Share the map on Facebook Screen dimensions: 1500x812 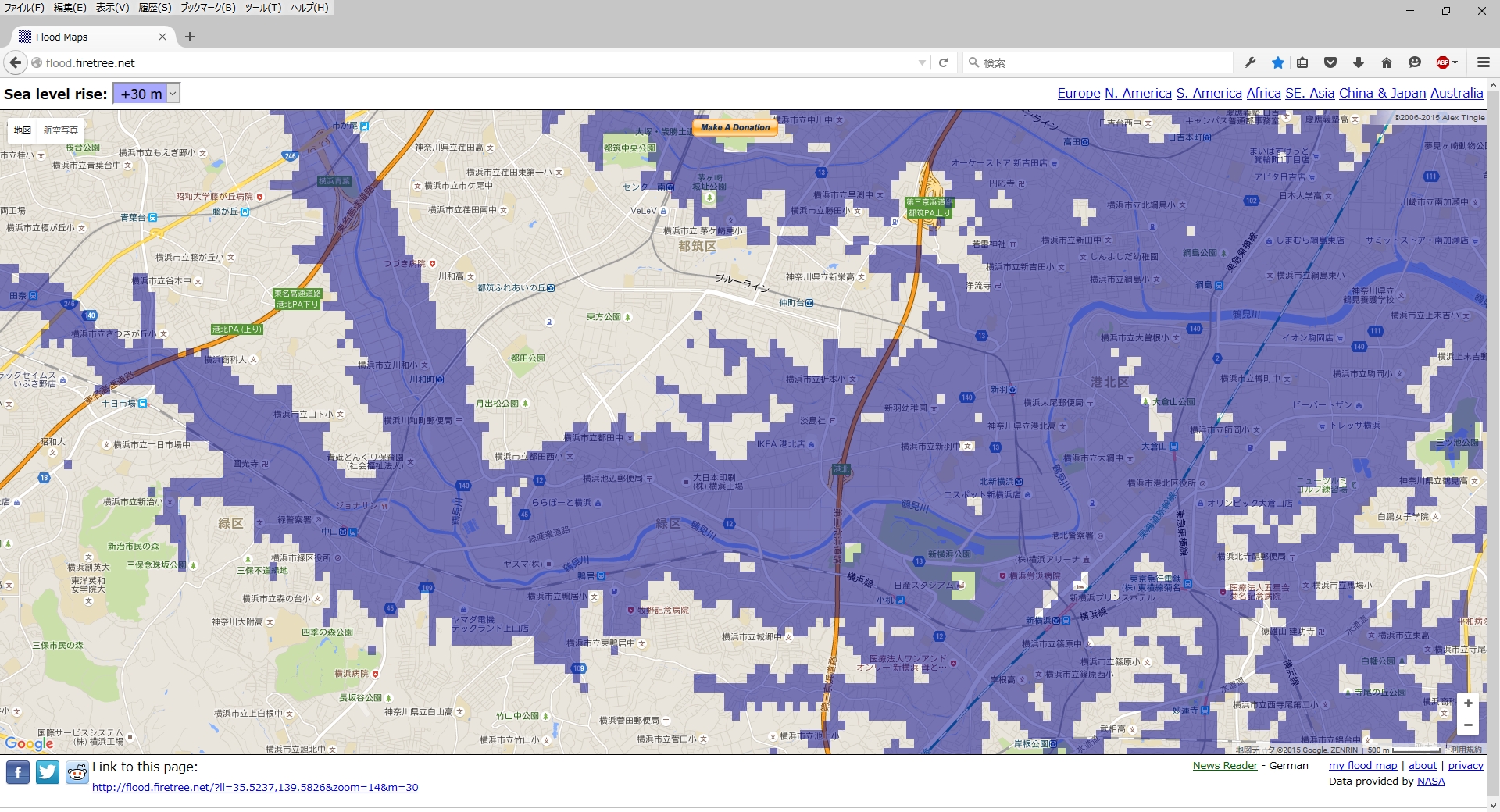pos(18,772)
